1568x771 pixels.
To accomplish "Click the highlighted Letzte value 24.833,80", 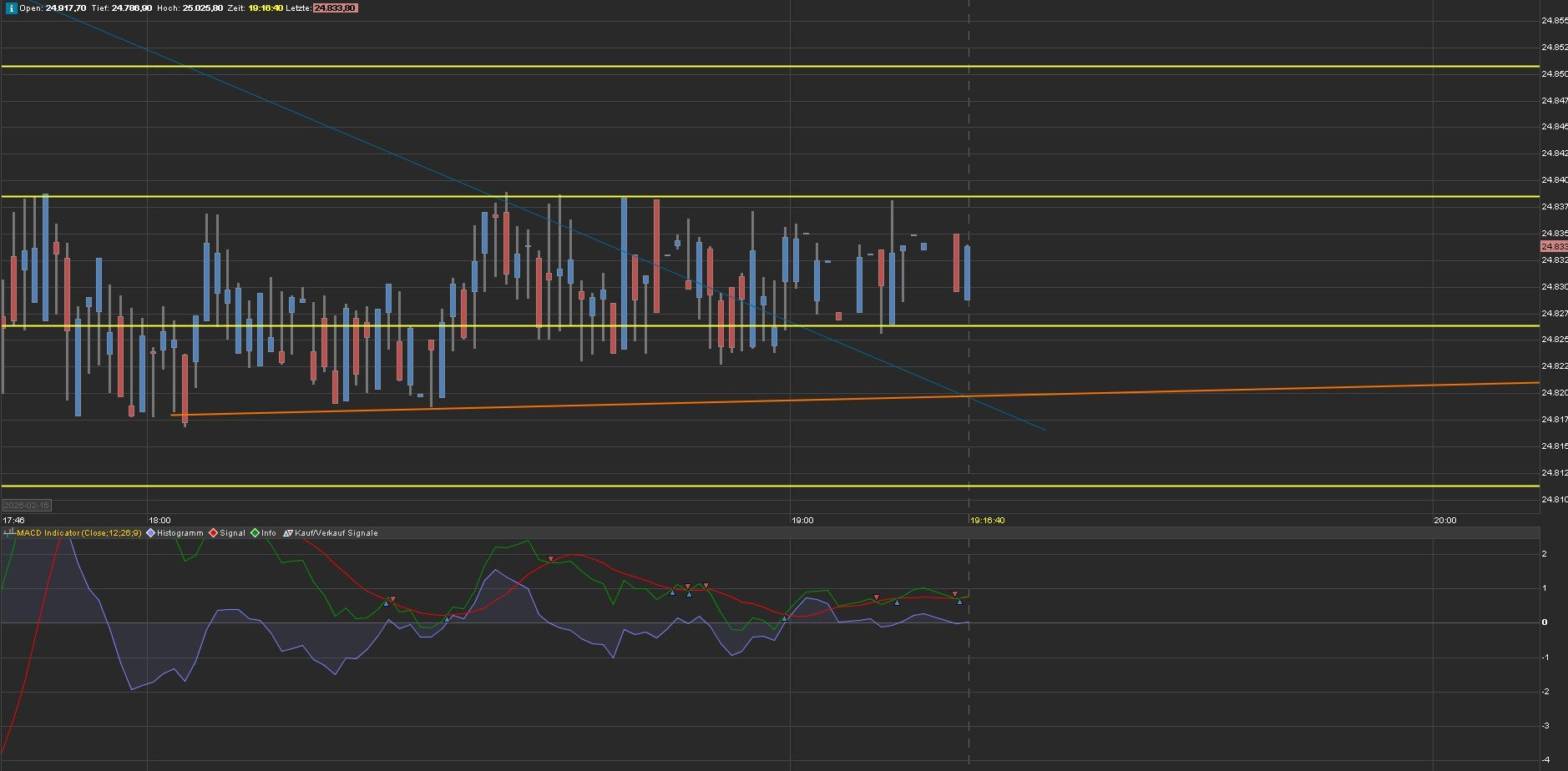I will click(335, 8).
